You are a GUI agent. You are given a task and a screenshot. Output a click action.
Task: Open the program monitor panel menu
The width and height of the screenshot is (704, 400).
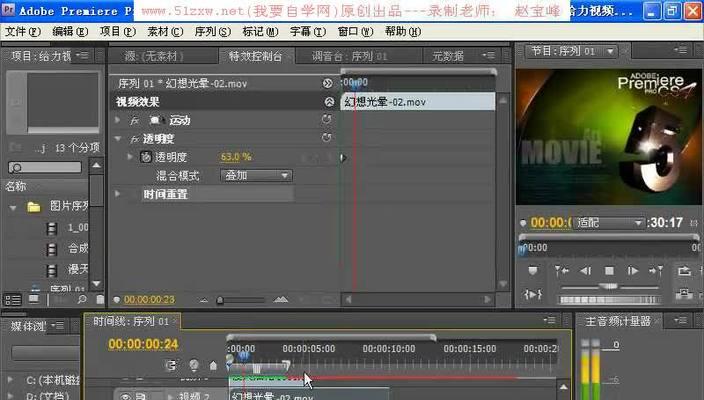click(680, 50)
